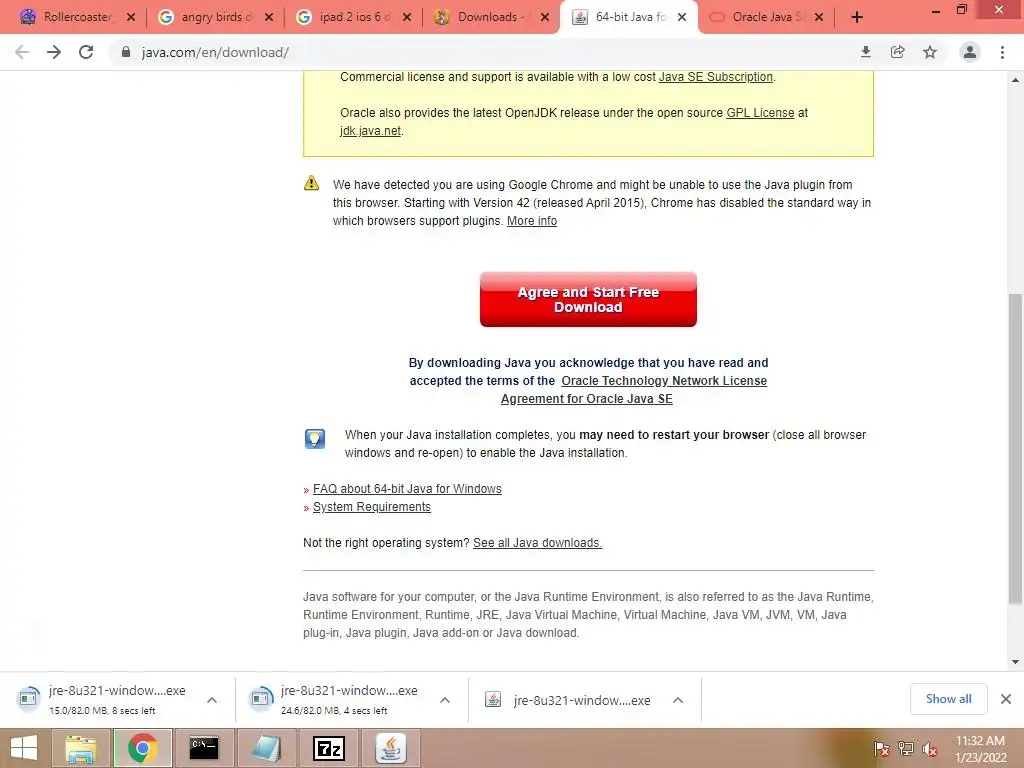Open the notepad-like taskbar icon
This screenshot has width=1024, height=768.
(266, 748)
